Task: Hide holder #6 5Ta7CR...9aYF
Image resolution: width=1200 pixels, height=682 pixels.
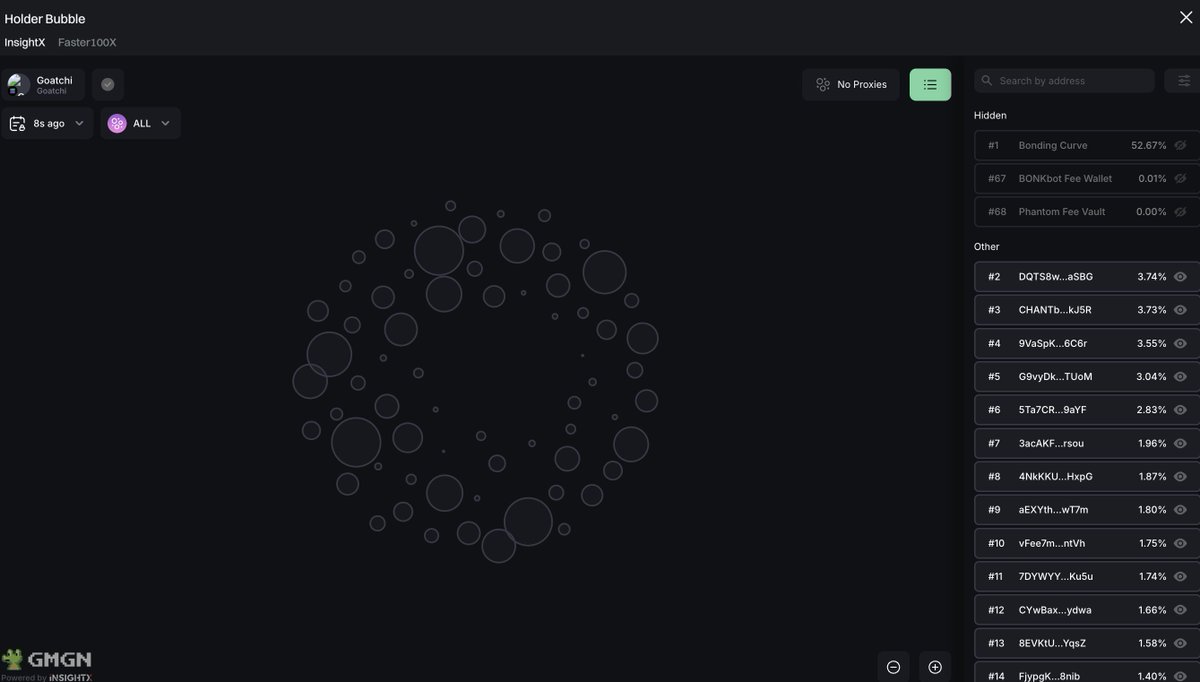Action: [x=1180, y=409]
